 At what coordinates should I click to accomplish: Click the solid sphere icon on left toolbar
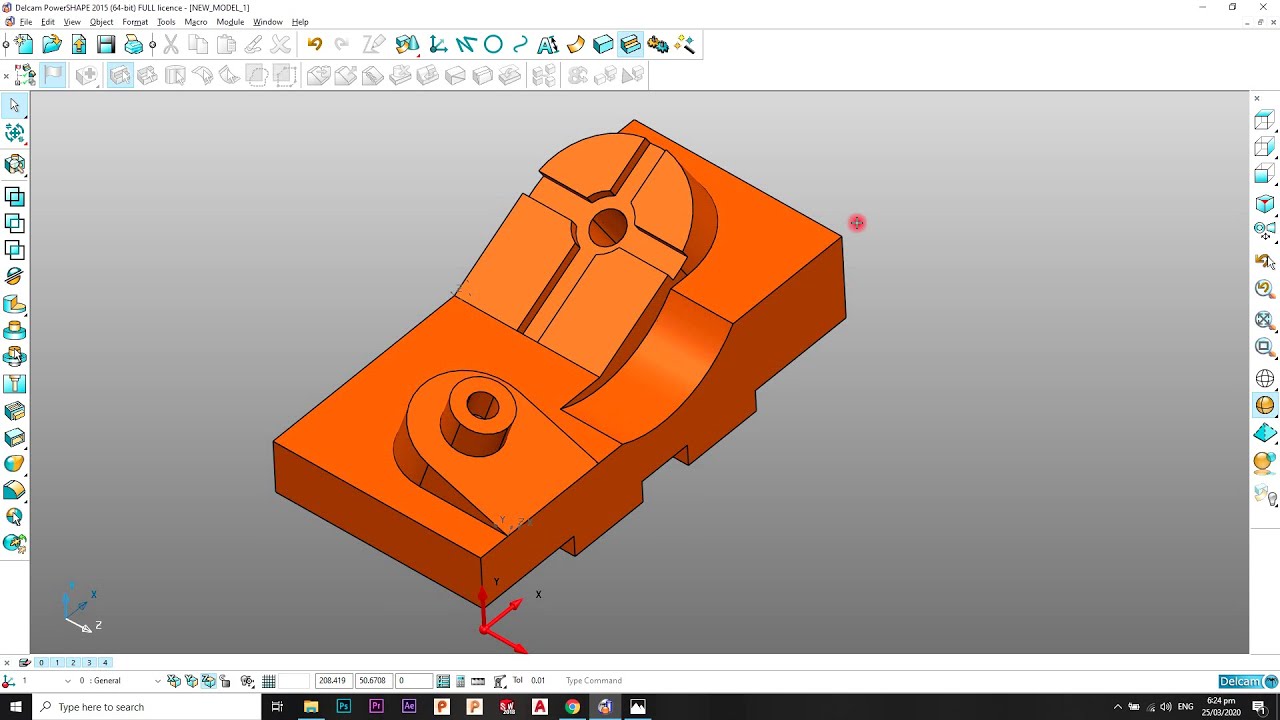tap(14, 464)
